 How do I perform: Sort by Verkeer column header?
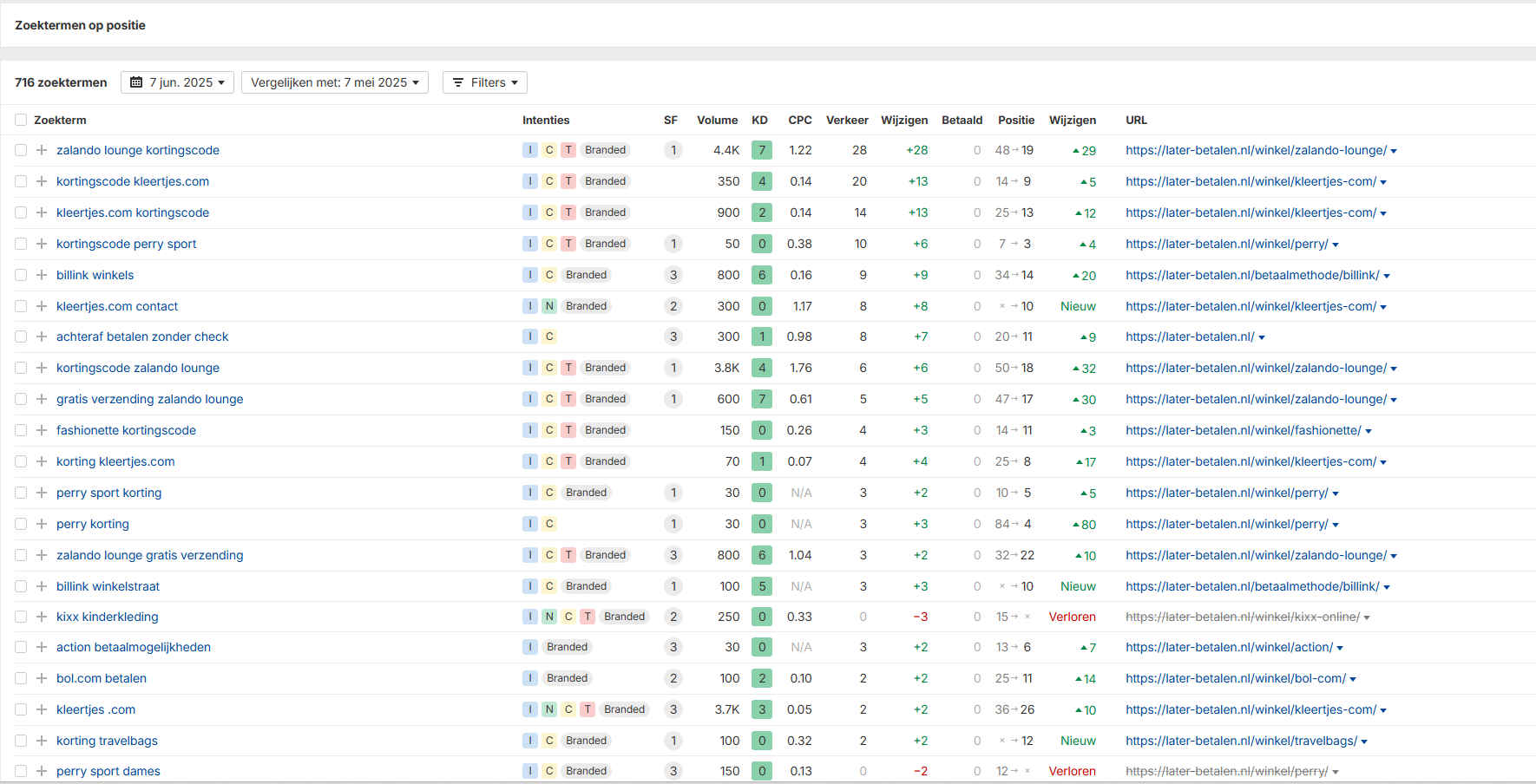click(847, 121)
